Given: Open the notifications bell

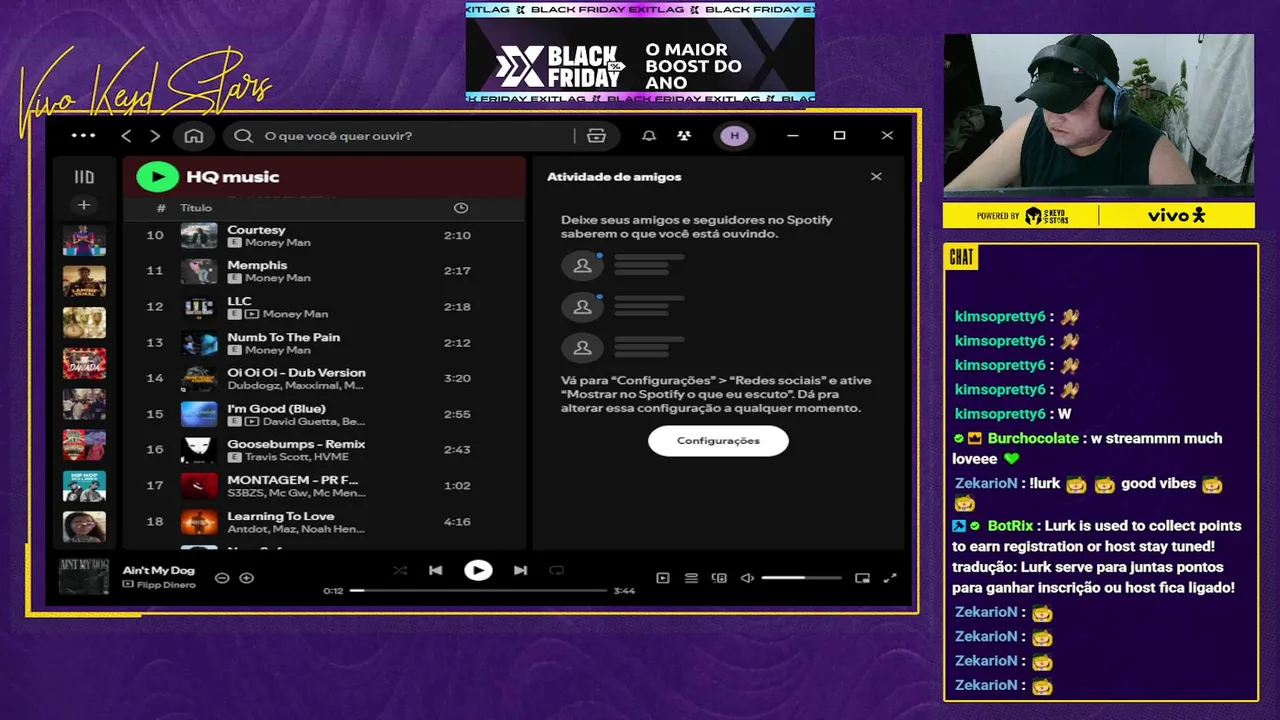Looking at the screenshot, I should pyautogui.click(x=649, y=136).
